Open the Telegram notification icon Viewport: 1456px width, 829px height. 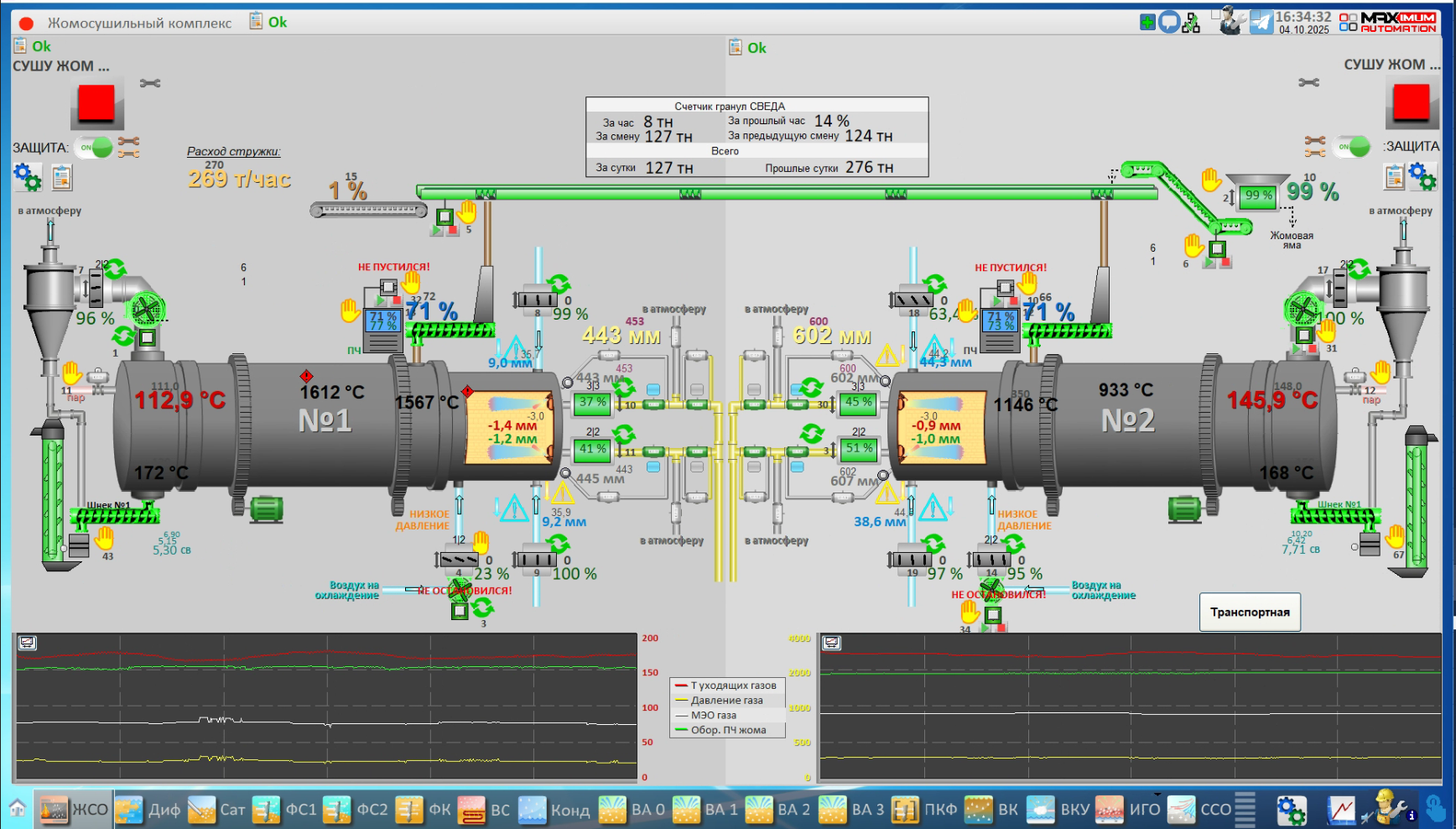pyautogui.click(x=1261, y=22)
